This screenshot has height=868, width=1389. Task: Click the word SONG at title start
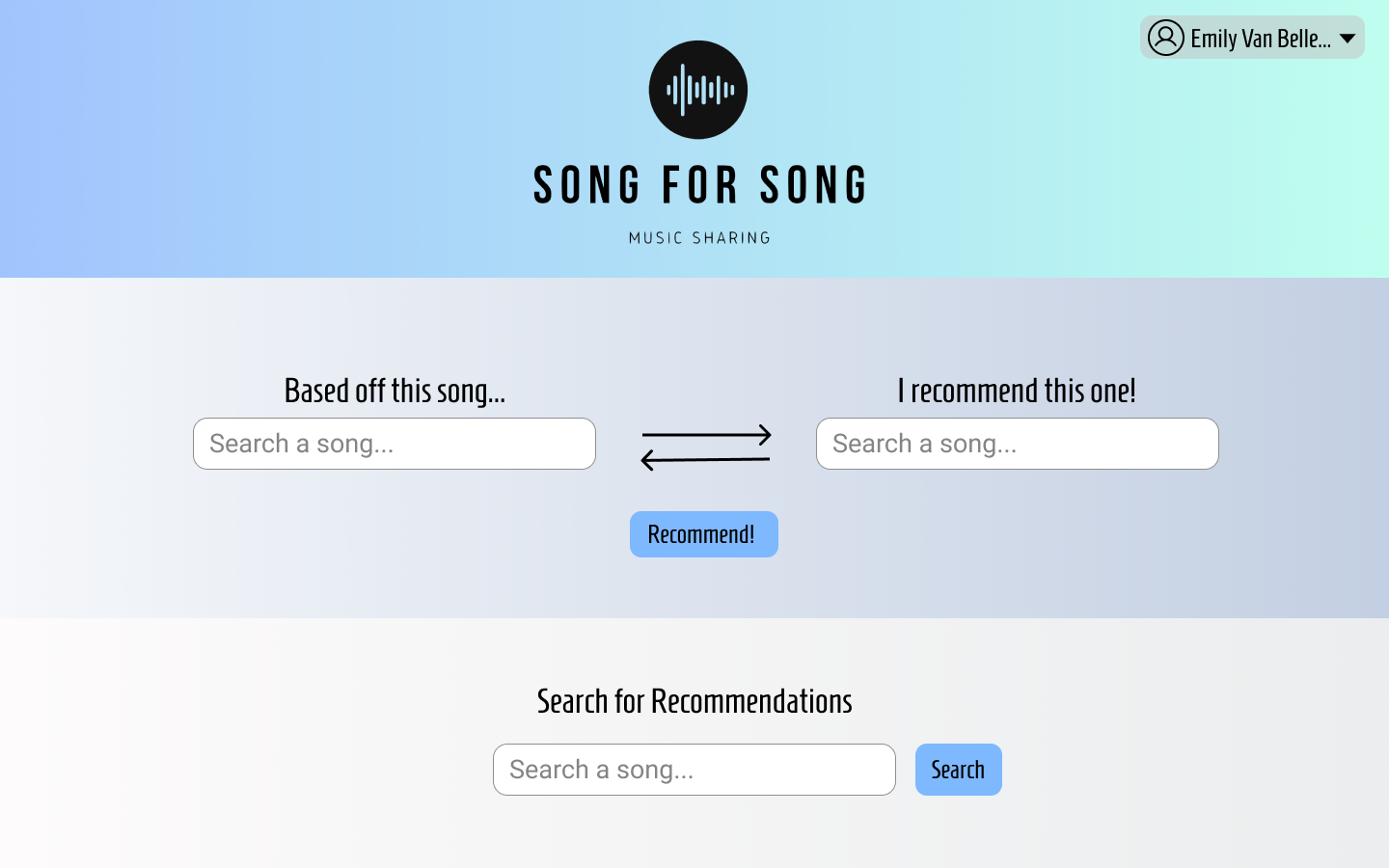tap(587, 185)
